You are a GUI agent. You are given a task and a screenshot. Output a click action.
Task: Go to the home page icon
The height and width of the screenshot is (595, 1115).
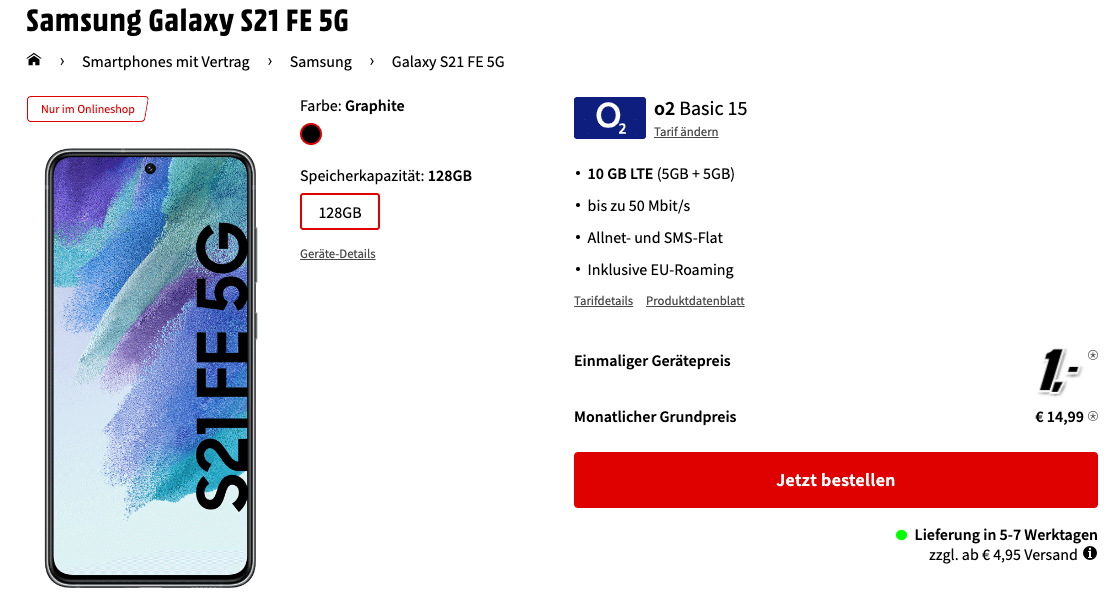point(33,60)
